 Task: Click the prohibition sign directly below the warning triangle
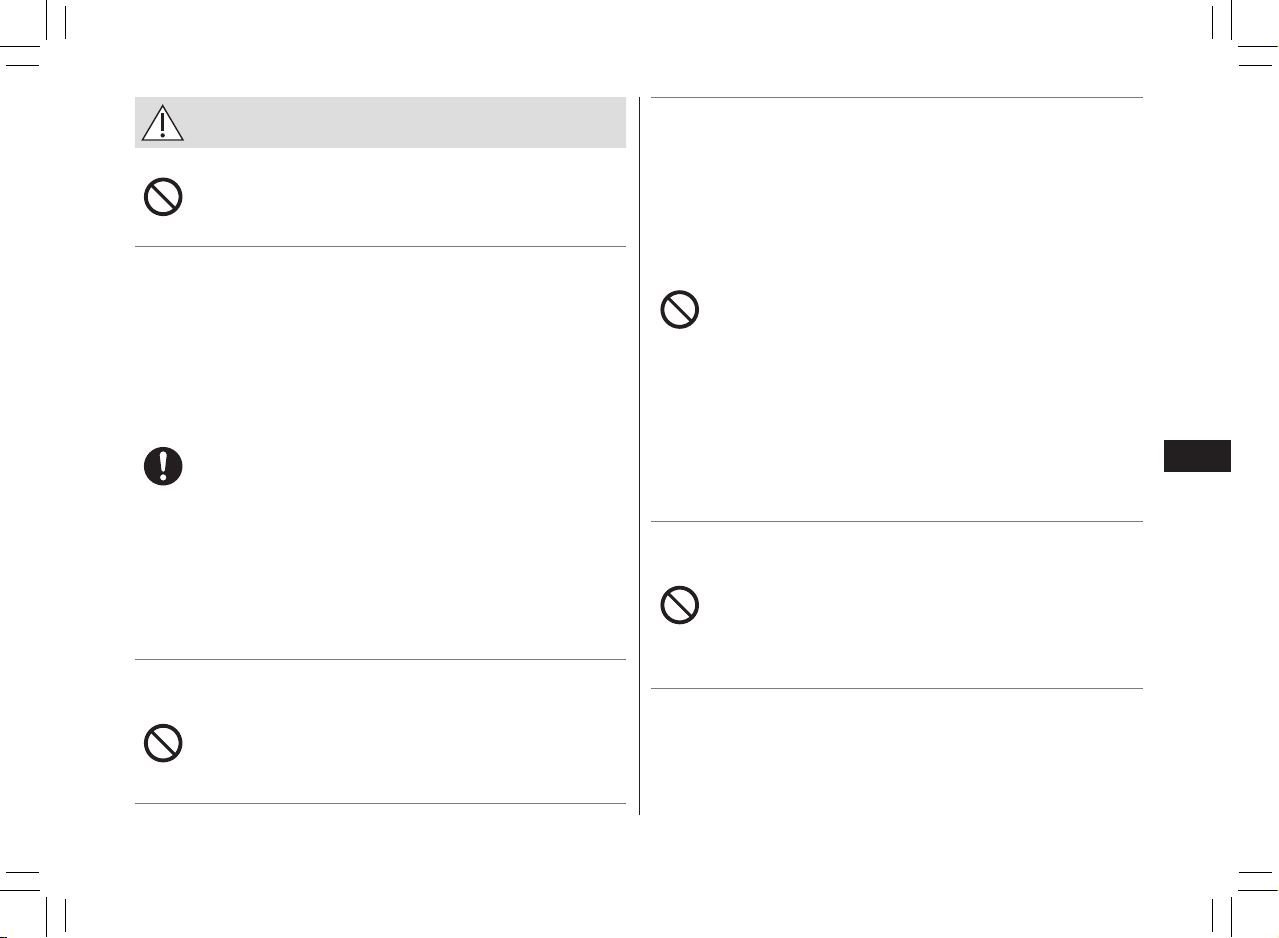162,197
